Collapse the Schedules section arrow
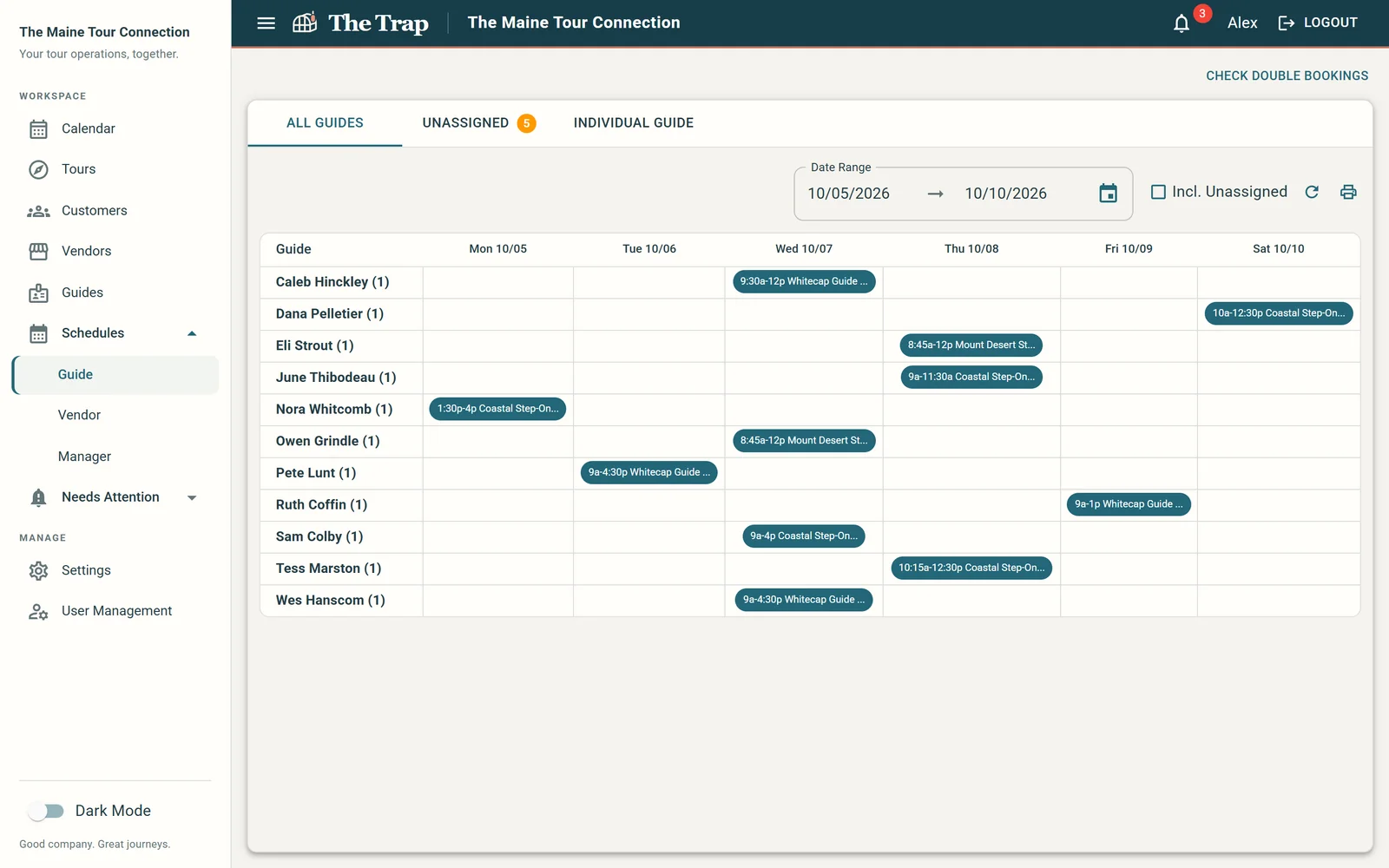This screenshot has height=868, width=1389. click(x=192, y=333)
